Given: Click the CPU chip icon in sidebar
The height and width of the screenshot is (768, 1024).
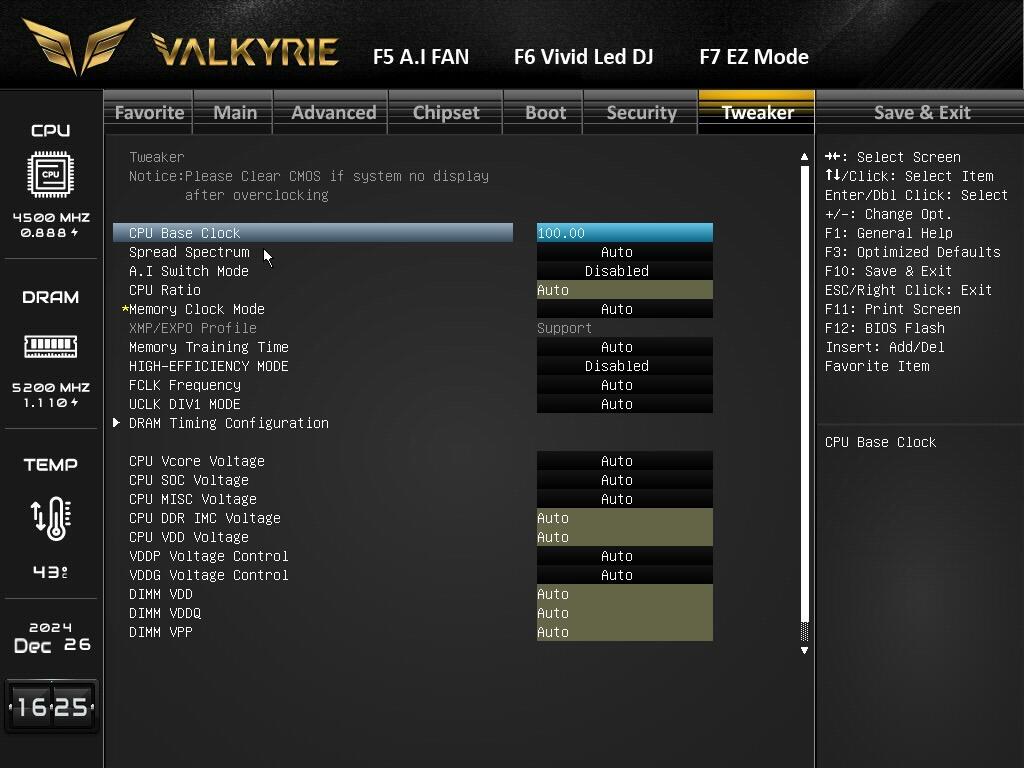Looking at the screenshot, I should [x=50, y=174].
